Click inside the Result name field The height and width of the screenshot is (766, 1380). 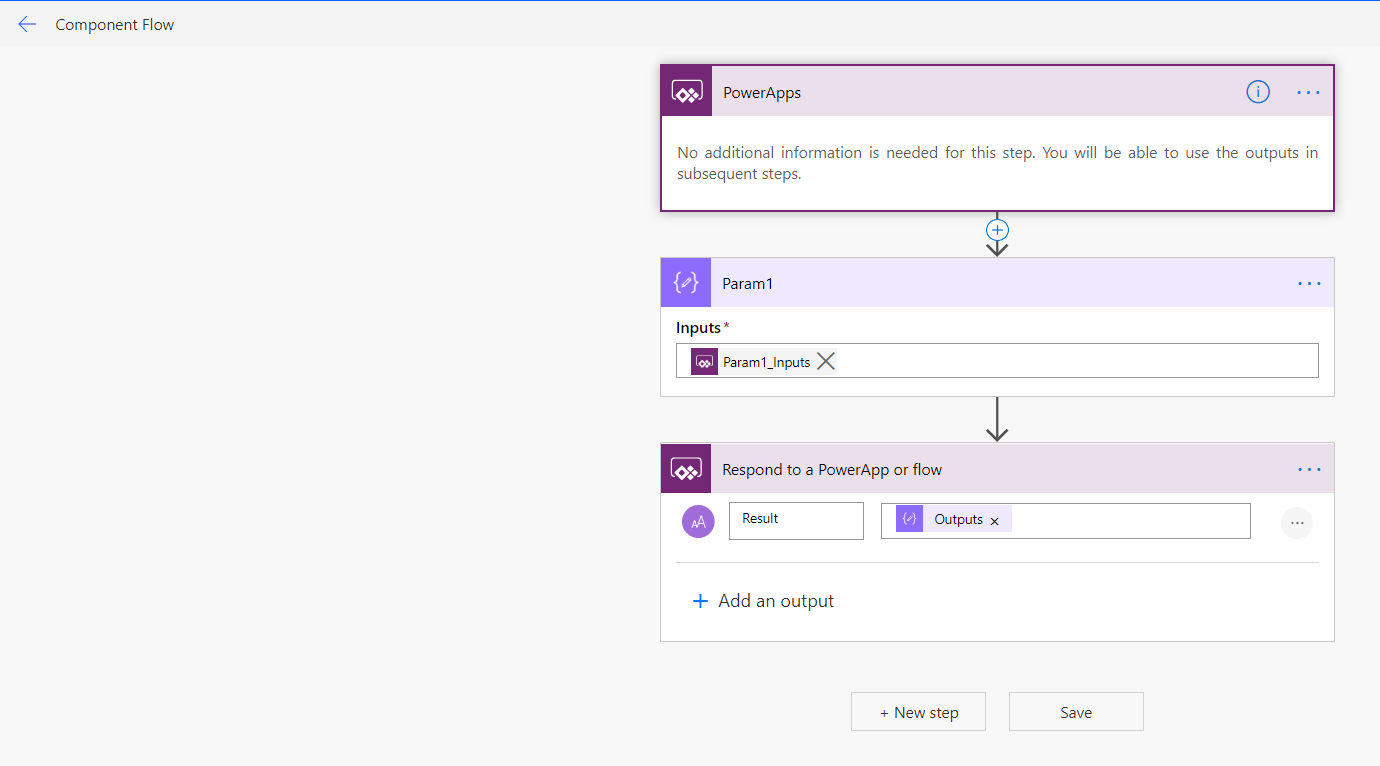pos(796,520)
